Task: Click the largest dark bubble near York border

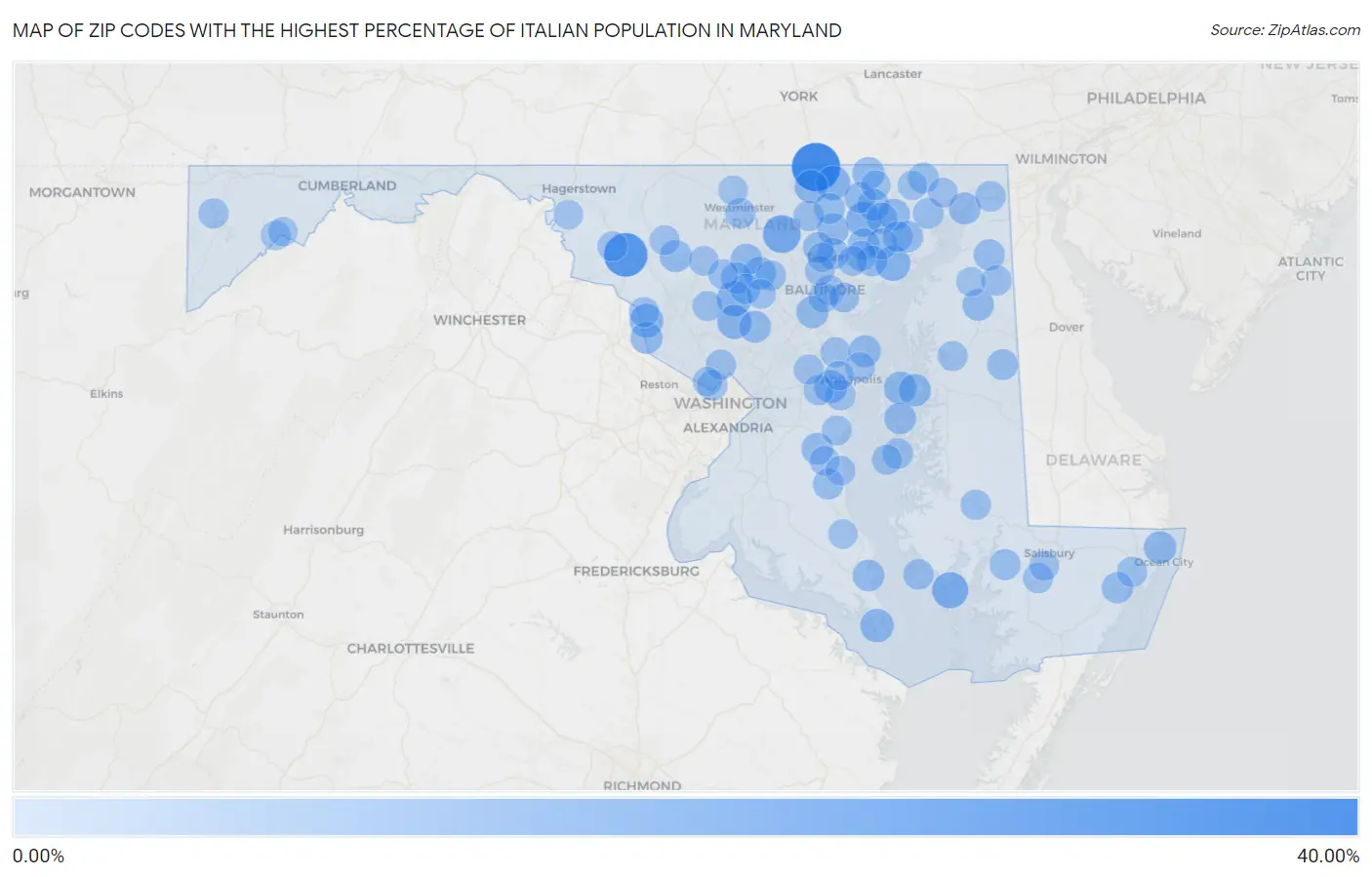Action: (816, 166)
